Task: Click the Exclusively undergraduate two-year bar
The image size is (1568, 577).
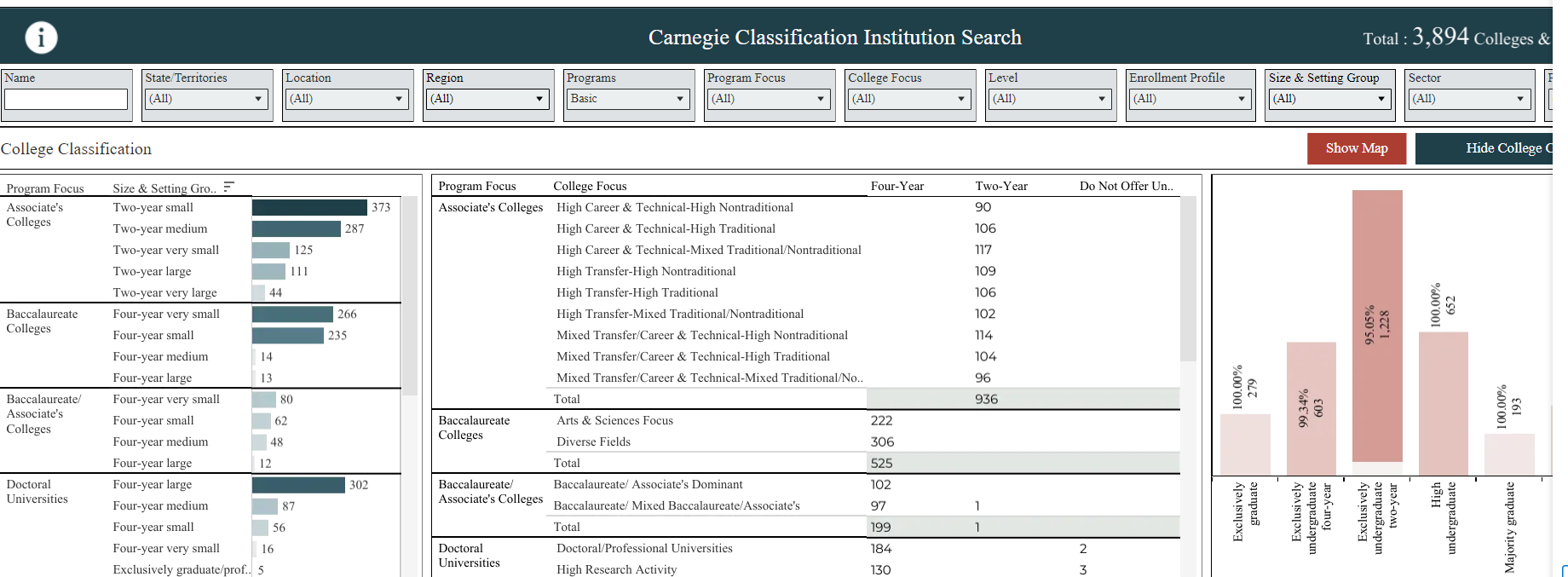Action: coord(1377,326)
